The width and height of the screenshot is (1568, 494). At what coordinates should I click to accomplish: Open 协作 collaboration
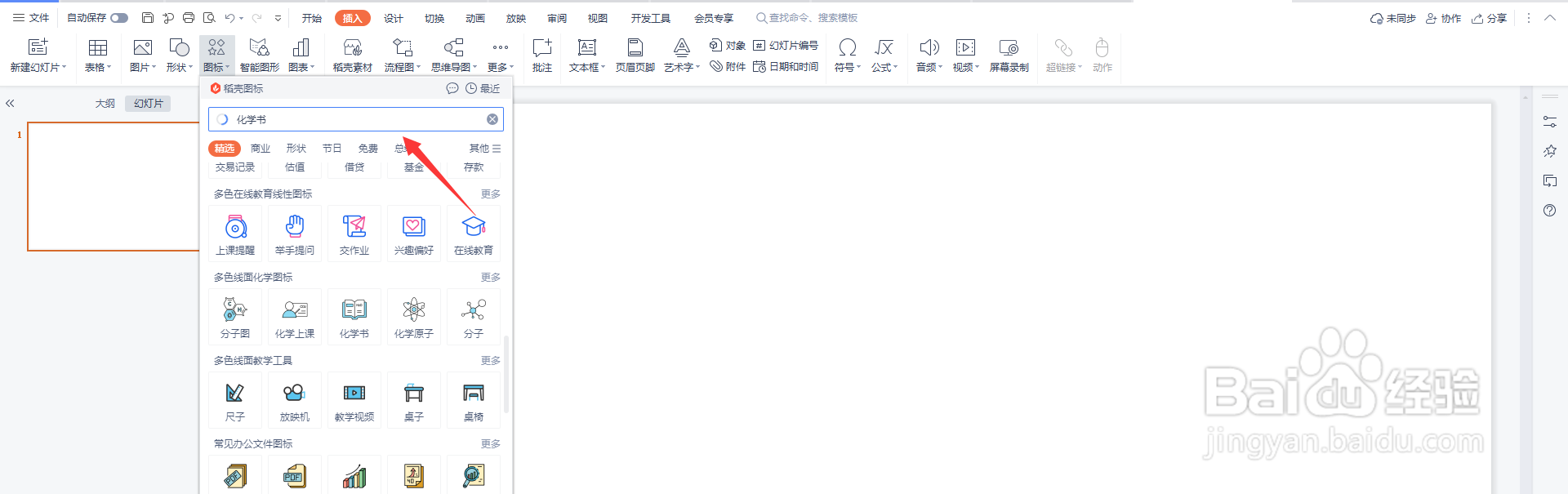1444,18
